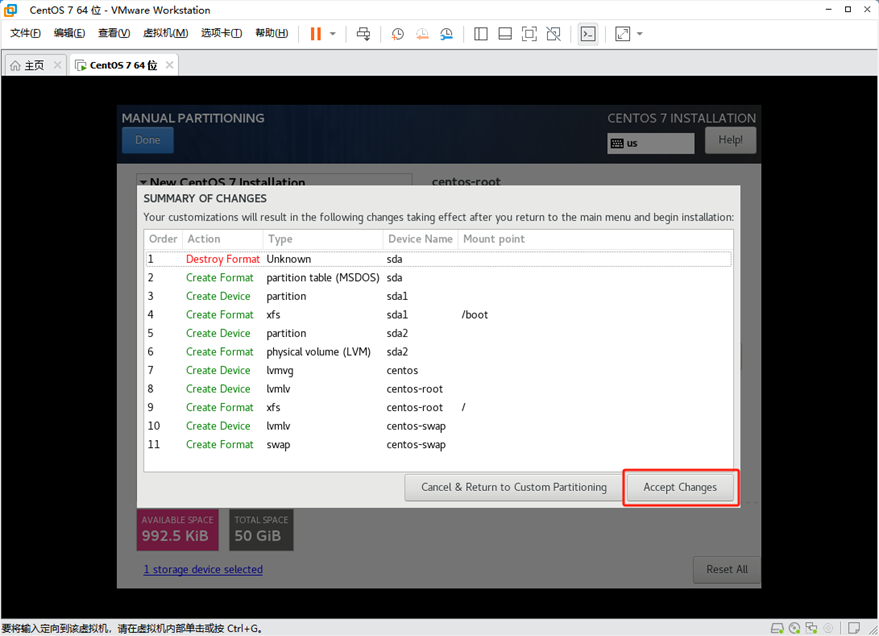This screenshot has height=636, width=879.
Task: Send Ctrl+Alt+Del to the virtual machine
Action: [x=363, y=34]
